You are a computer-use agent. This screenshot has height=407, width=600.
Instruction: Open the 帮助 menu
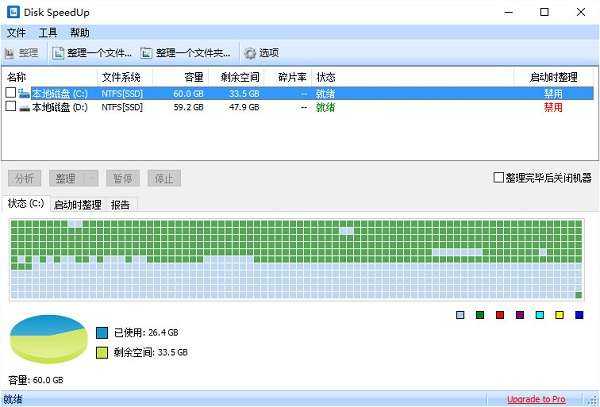80,33
